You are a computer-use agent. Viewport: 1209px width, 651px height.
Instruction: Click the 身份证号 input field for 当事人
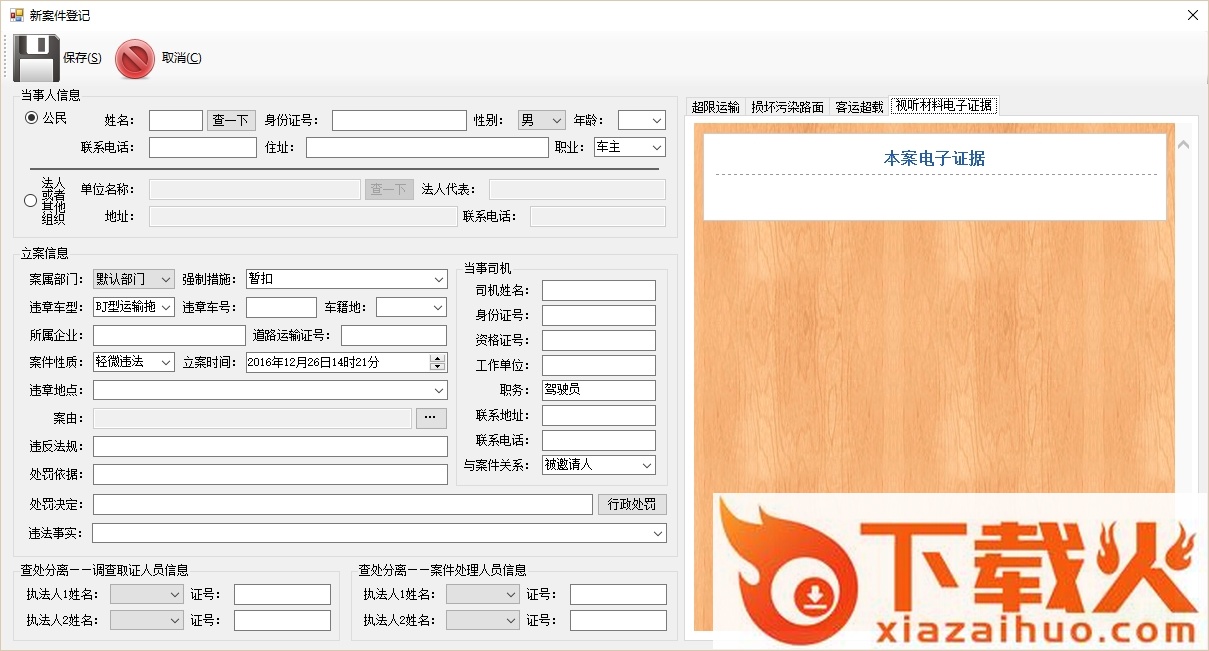(x=399, y=120)
